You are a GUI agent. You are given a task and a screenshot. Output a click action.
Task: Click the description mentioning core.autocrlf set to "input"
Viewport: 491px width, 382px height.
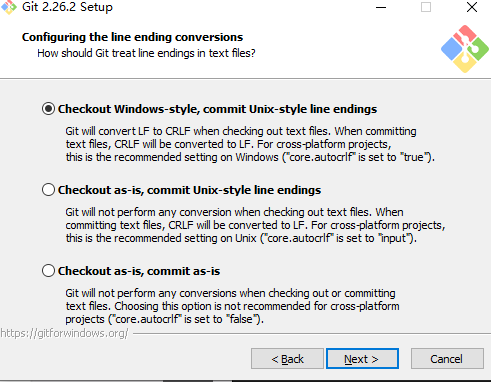coord(255,225)
